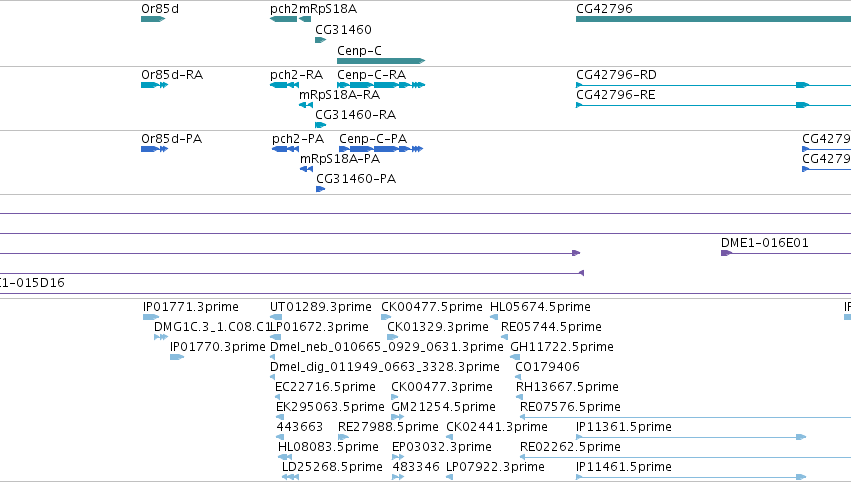Viewport: 851px width, 482px height.
Task: Click EST IP11461.5prime
Action: [624, 468]
